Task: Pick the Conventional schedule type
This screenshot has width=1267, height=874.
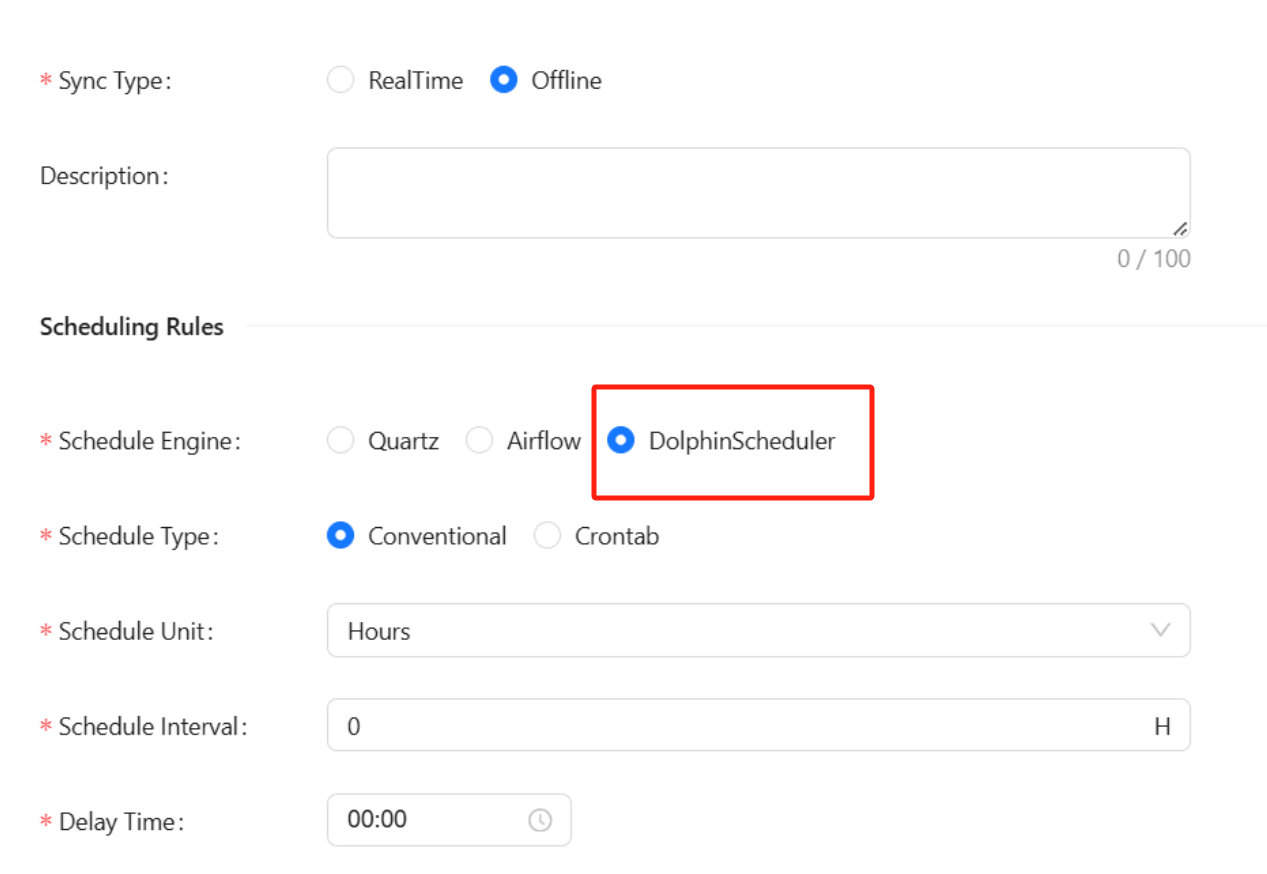Action: pyautogui.click(x=341, y=536)
